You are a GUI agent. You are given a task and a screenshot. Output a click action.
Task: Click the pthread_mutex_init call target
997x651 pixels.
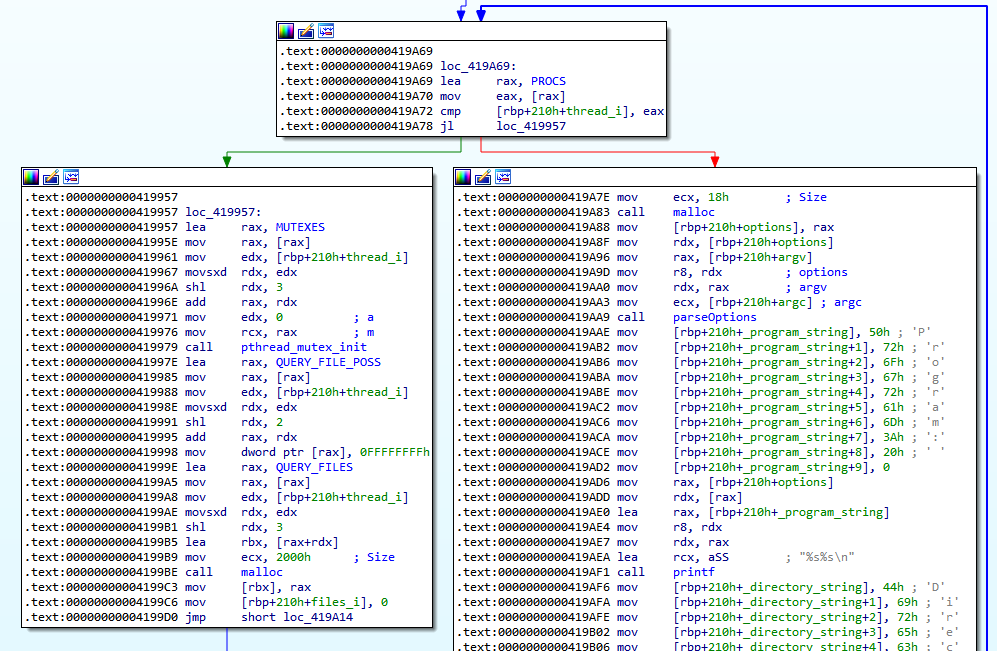point(304,347)
